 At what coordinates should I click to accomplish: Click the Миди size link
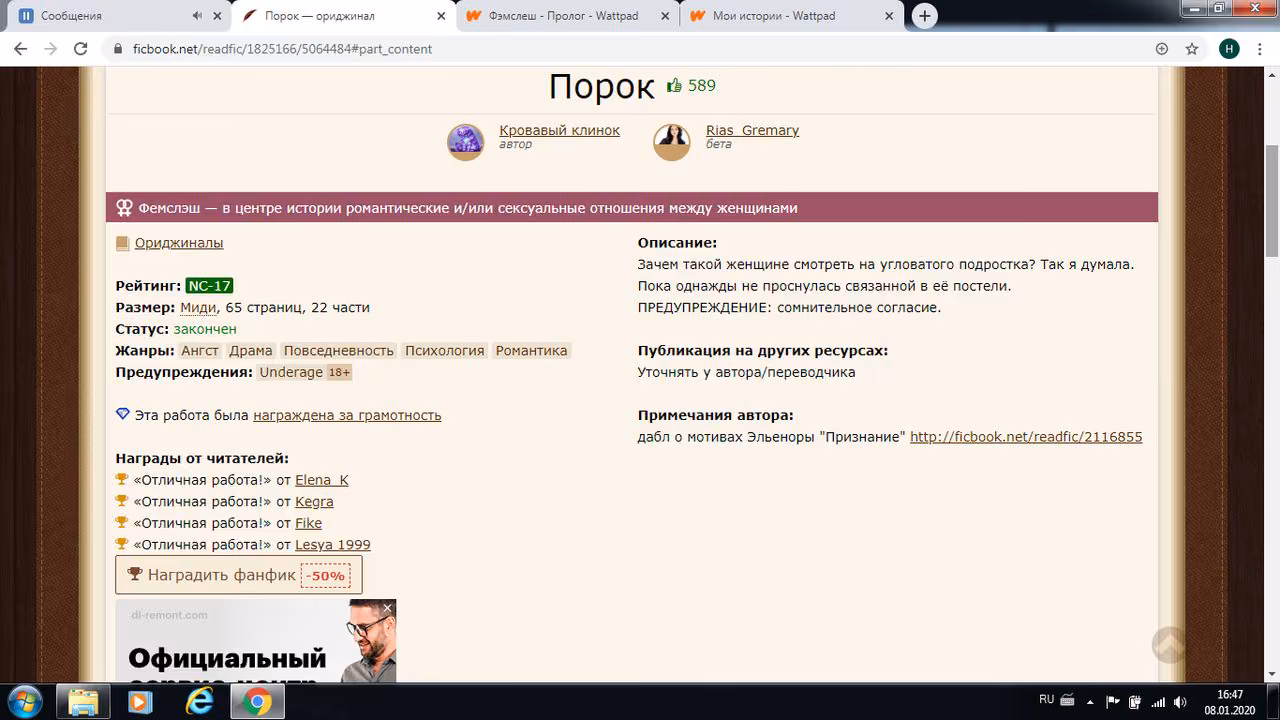(x=198, y=307)
